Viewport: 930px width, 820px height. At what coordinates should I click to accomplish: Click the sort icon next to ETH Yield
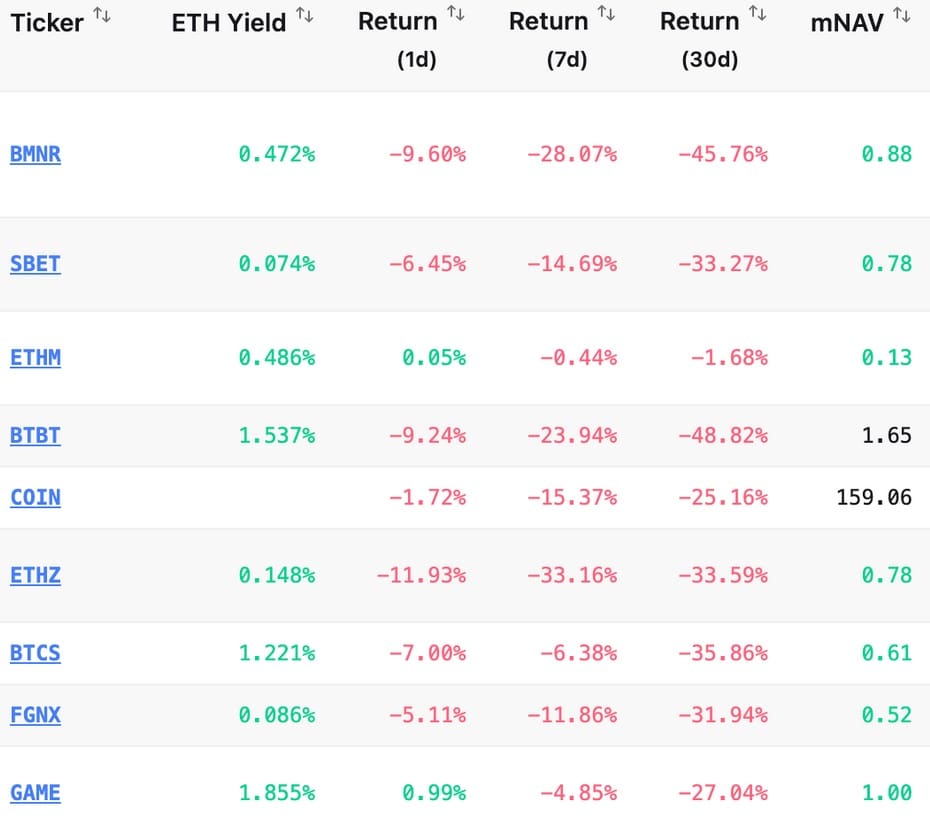(303, 16)
